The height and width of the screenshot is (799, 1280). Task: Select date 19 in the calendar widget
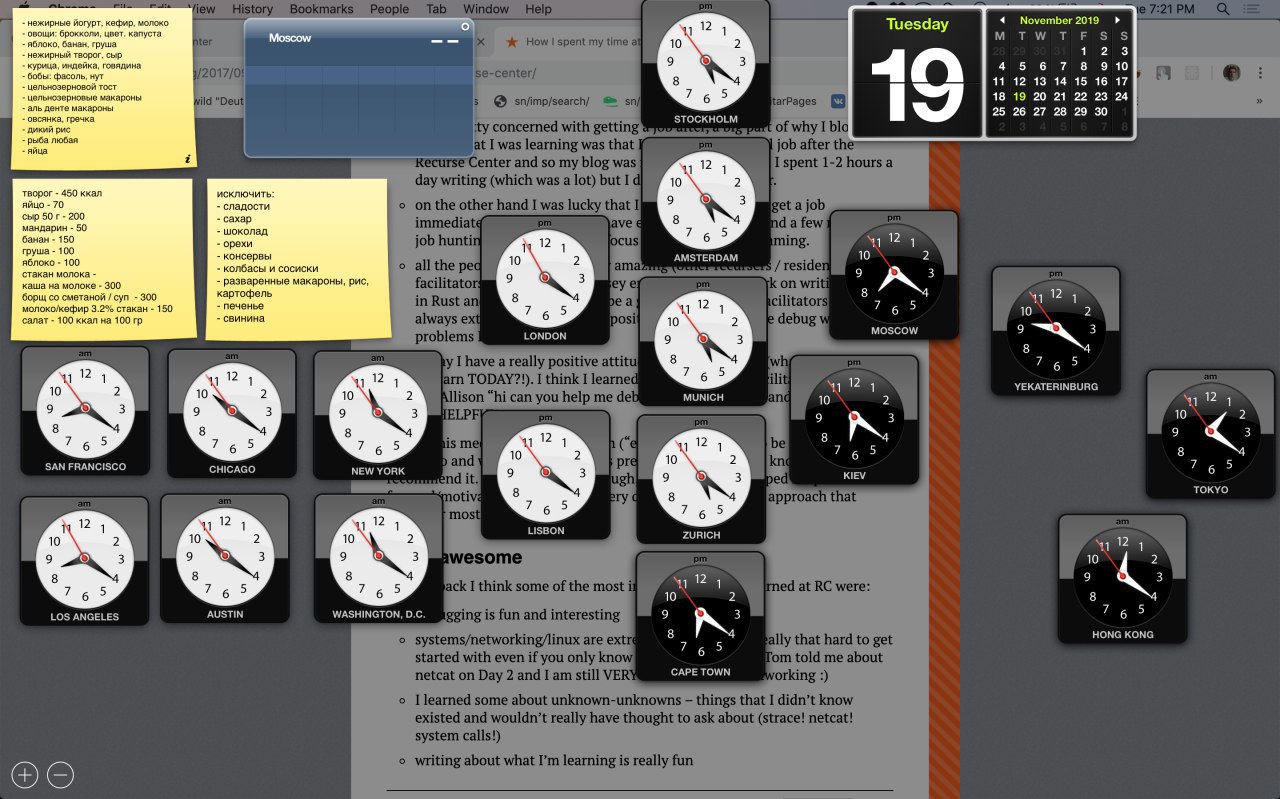[x=1019, y=97]
